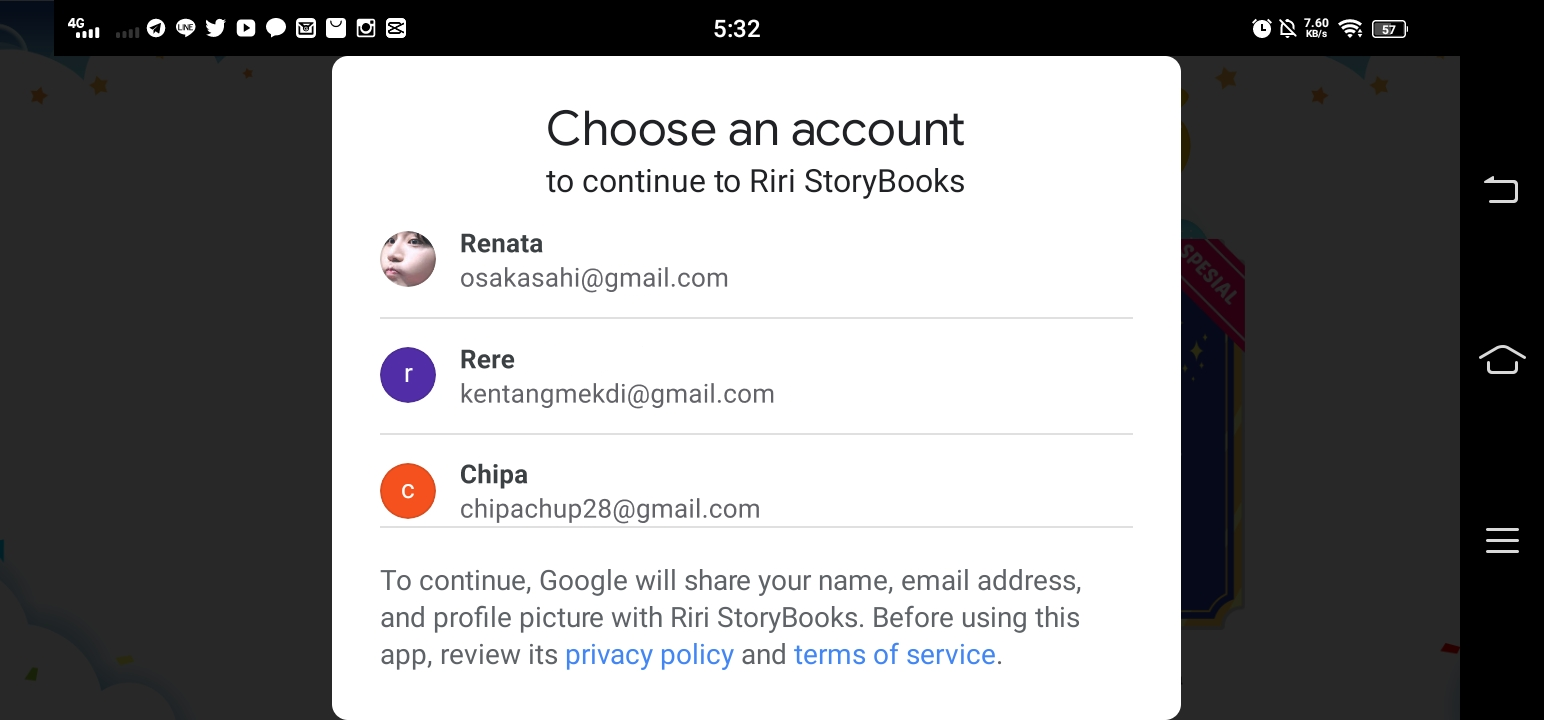Tap the alarm clock status icon
Viewport: 1544px width, 720px height.
[x=1262, y=28]
